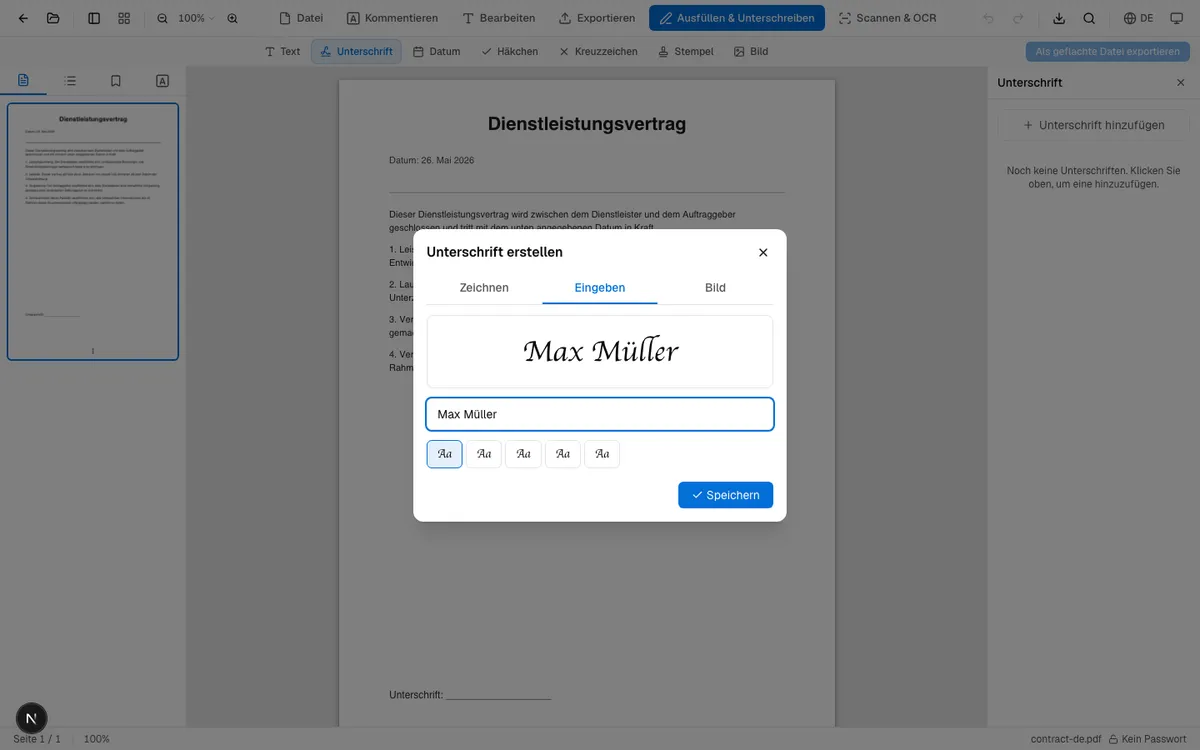Open the Exportieren menu
1200x750 pixels.
(597, 18)
